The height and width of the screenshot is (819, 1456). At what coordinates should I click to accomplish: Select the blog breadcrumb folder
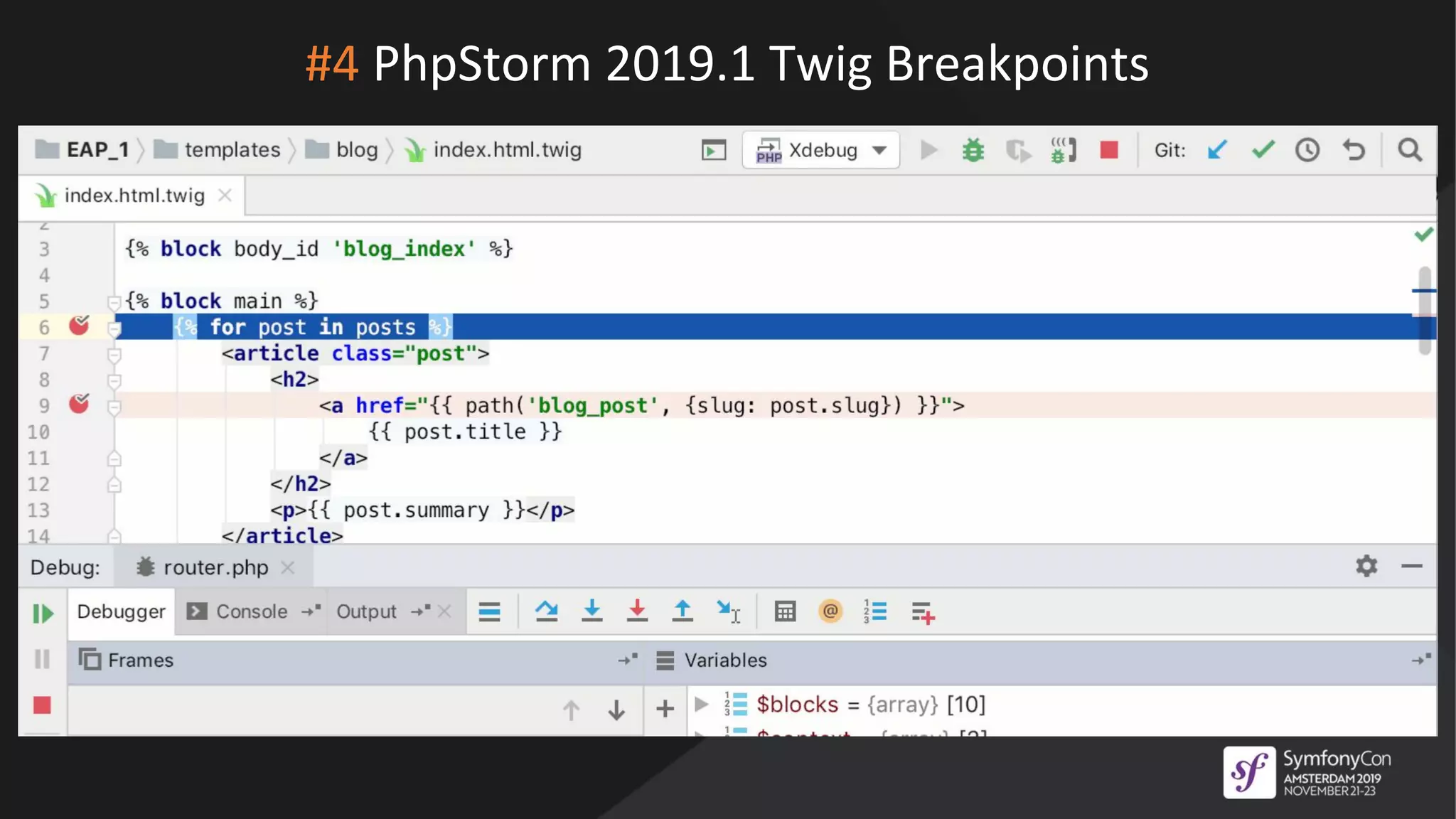342,150
